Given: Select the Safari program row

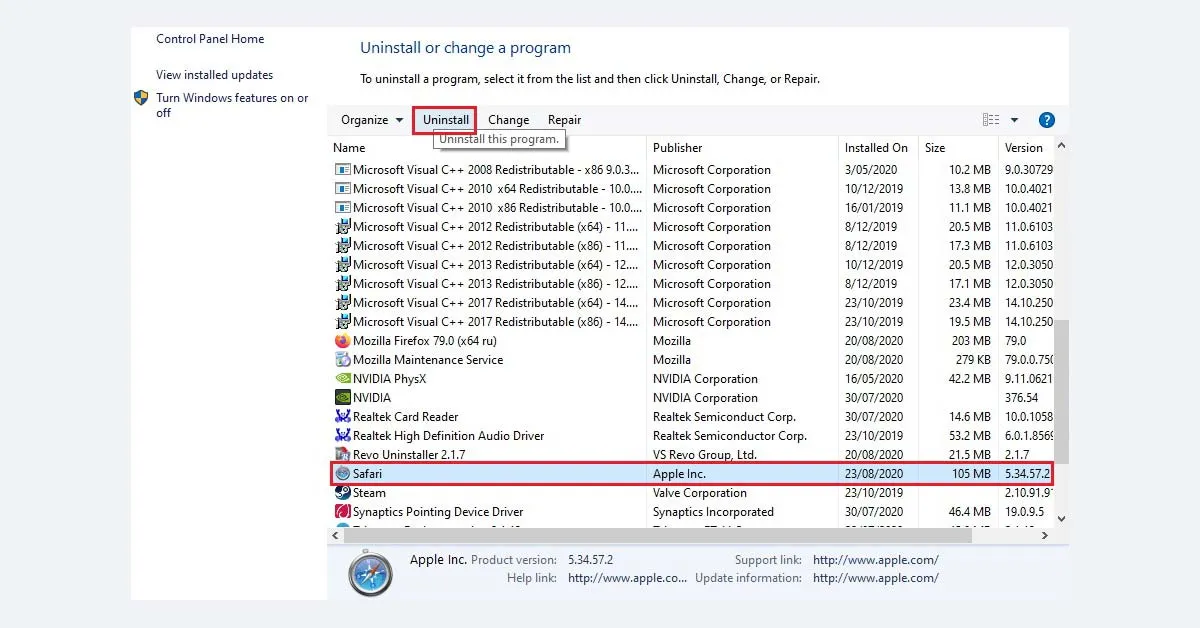Looking at the screenshot, I should (692, 474).
